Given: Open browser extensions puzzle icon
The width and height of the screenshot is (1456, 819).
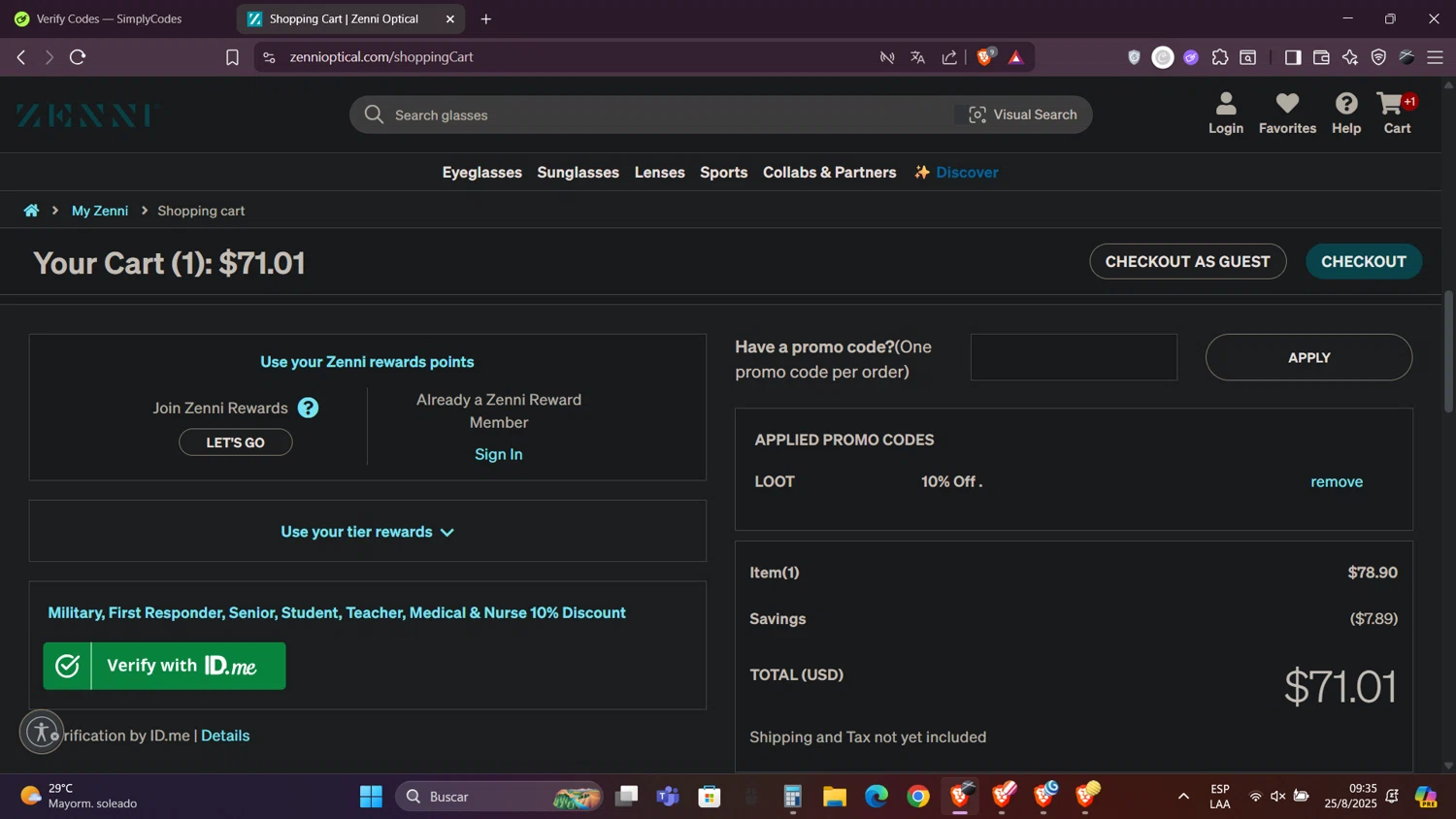Looking at the screenshot, I should pyautogui.click(x=1220, y=57).
